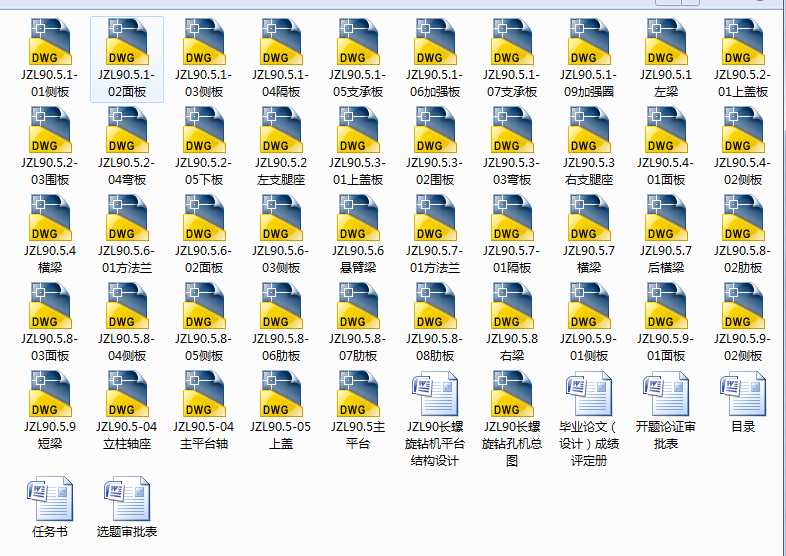The width and height of the screenshot is (786, 556).
Task: Click the JZL90长螺旋钻孔机总图 DWG icon
Action: tap(512, 394)
